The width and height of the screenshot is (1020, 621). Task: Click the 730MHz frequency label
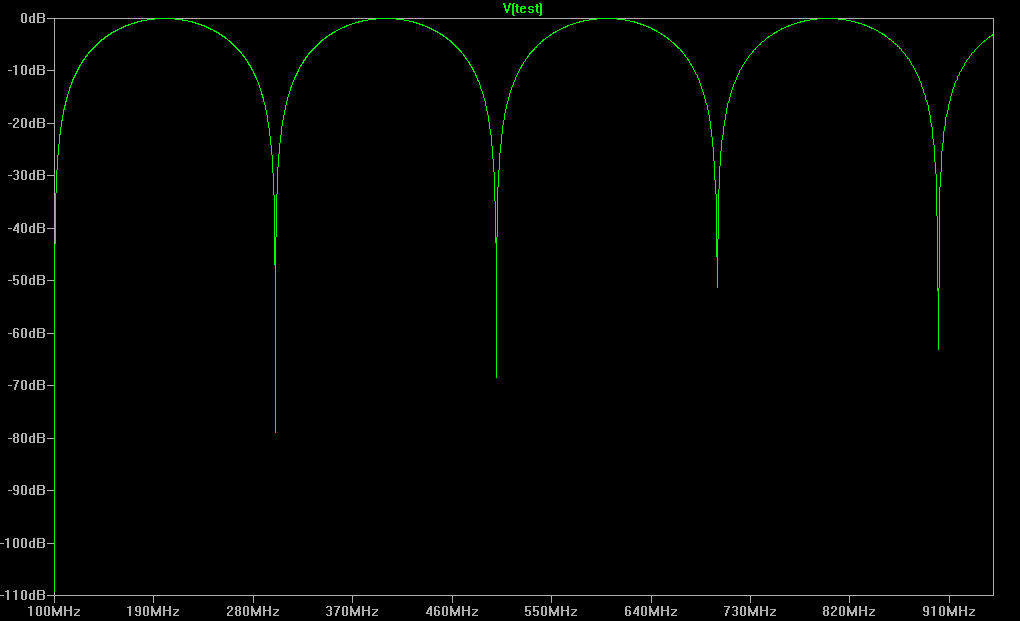tap(750, 611)
